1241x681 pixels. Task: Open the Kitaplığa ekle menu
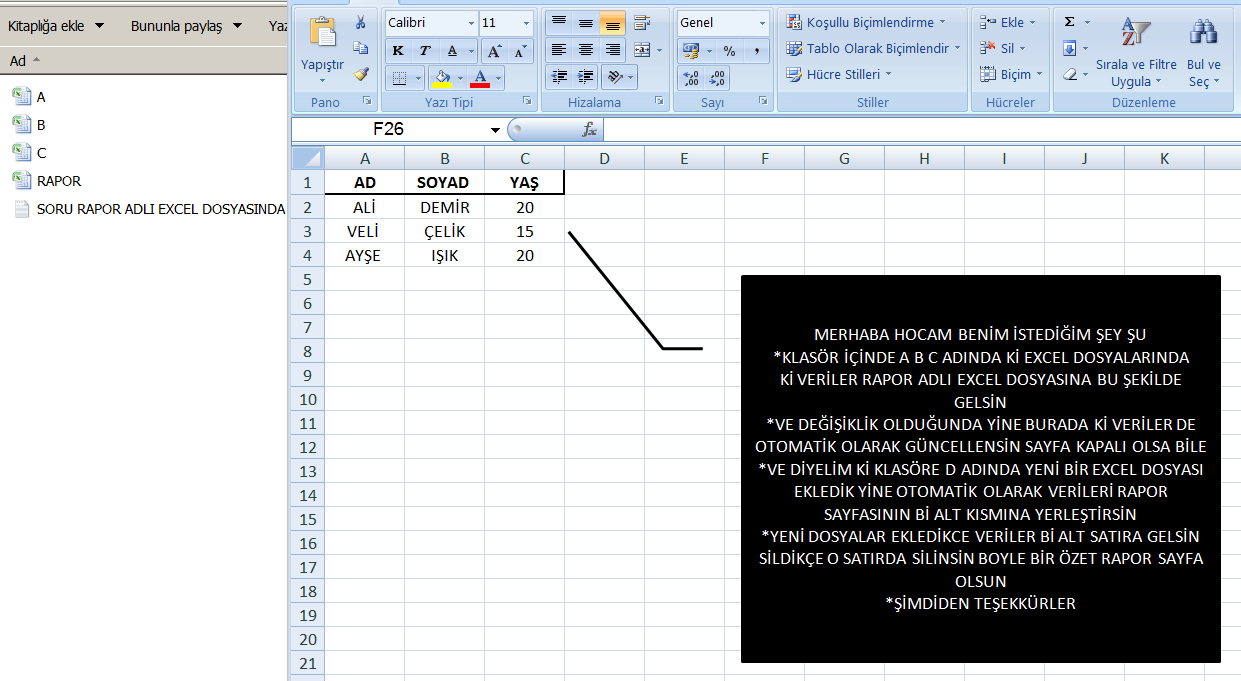coord(55,26)
